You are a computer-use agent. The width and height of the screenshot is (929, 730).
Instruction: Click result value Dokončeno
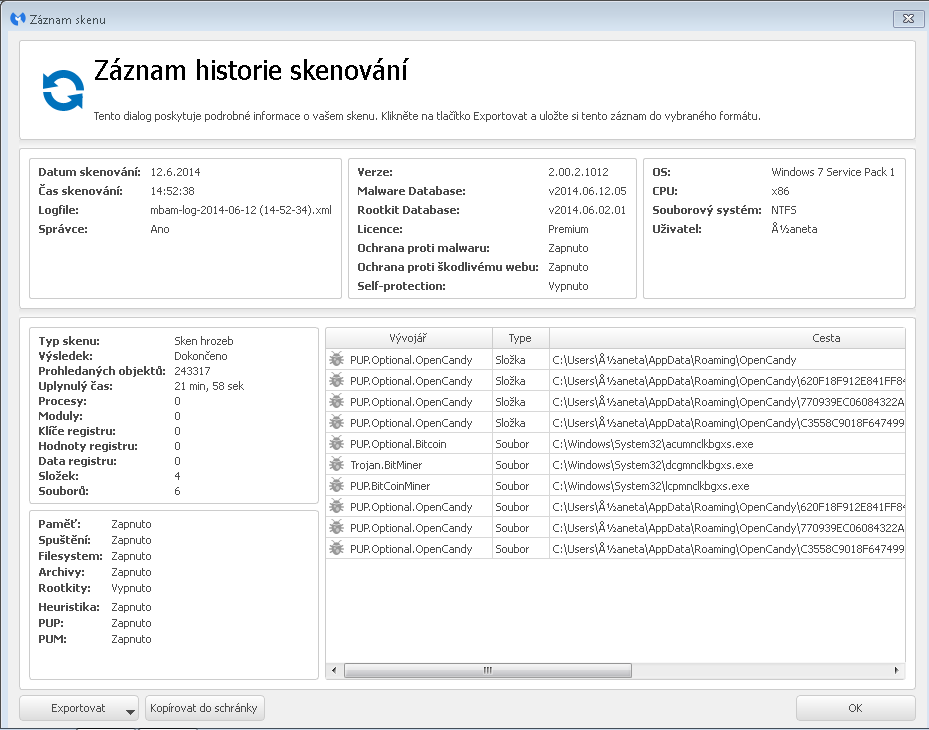tap(201, 356)
